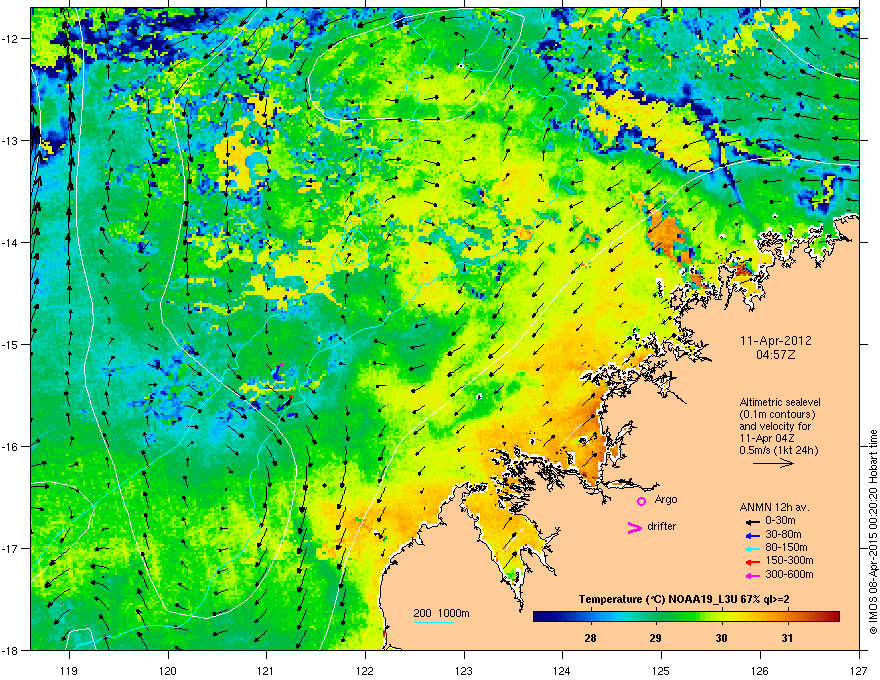Click the longitude axis label 126
Viewport: 880px width, 680px height.
click(x=760, y=670)
